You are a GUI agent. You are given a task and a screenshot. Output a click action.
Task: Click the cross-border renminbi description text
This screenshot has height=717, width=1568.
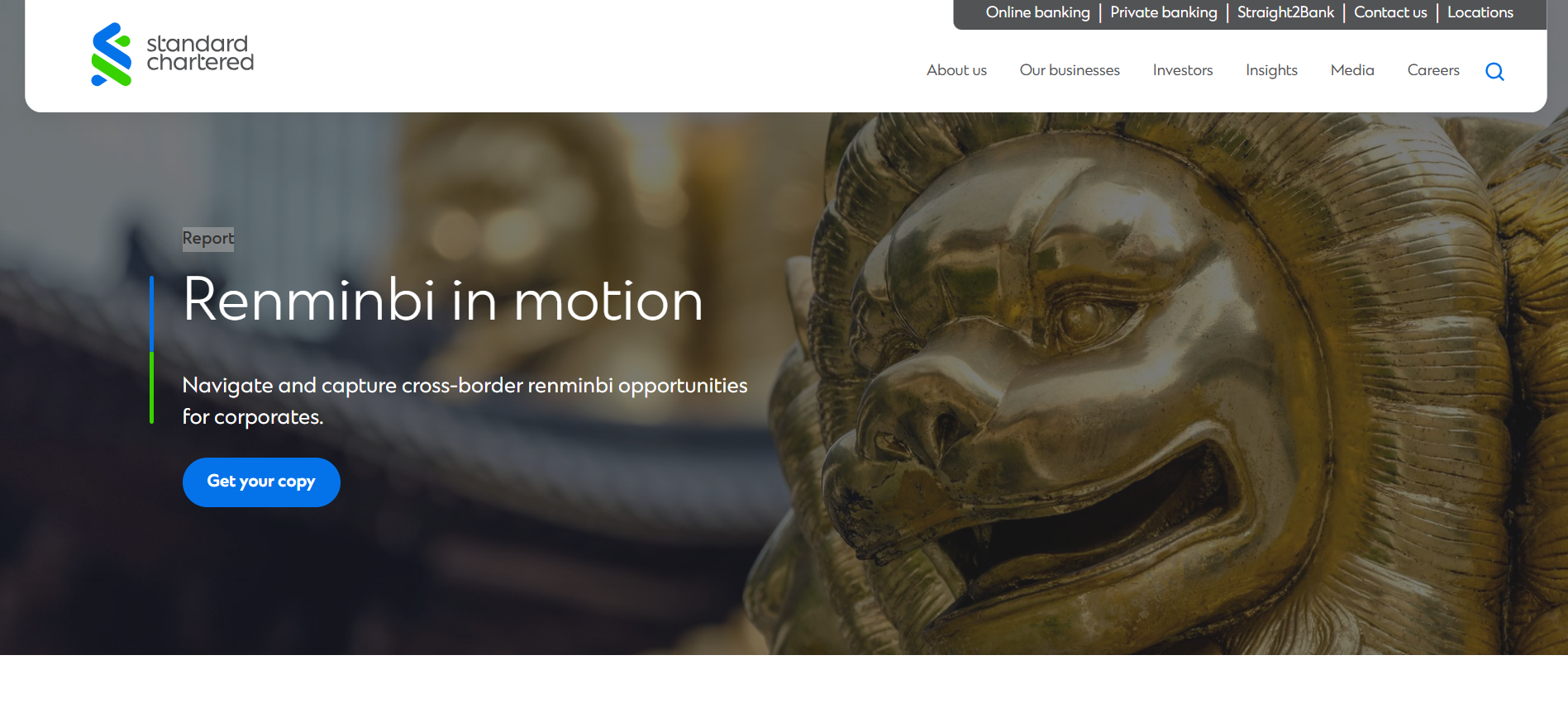point(465,401)
